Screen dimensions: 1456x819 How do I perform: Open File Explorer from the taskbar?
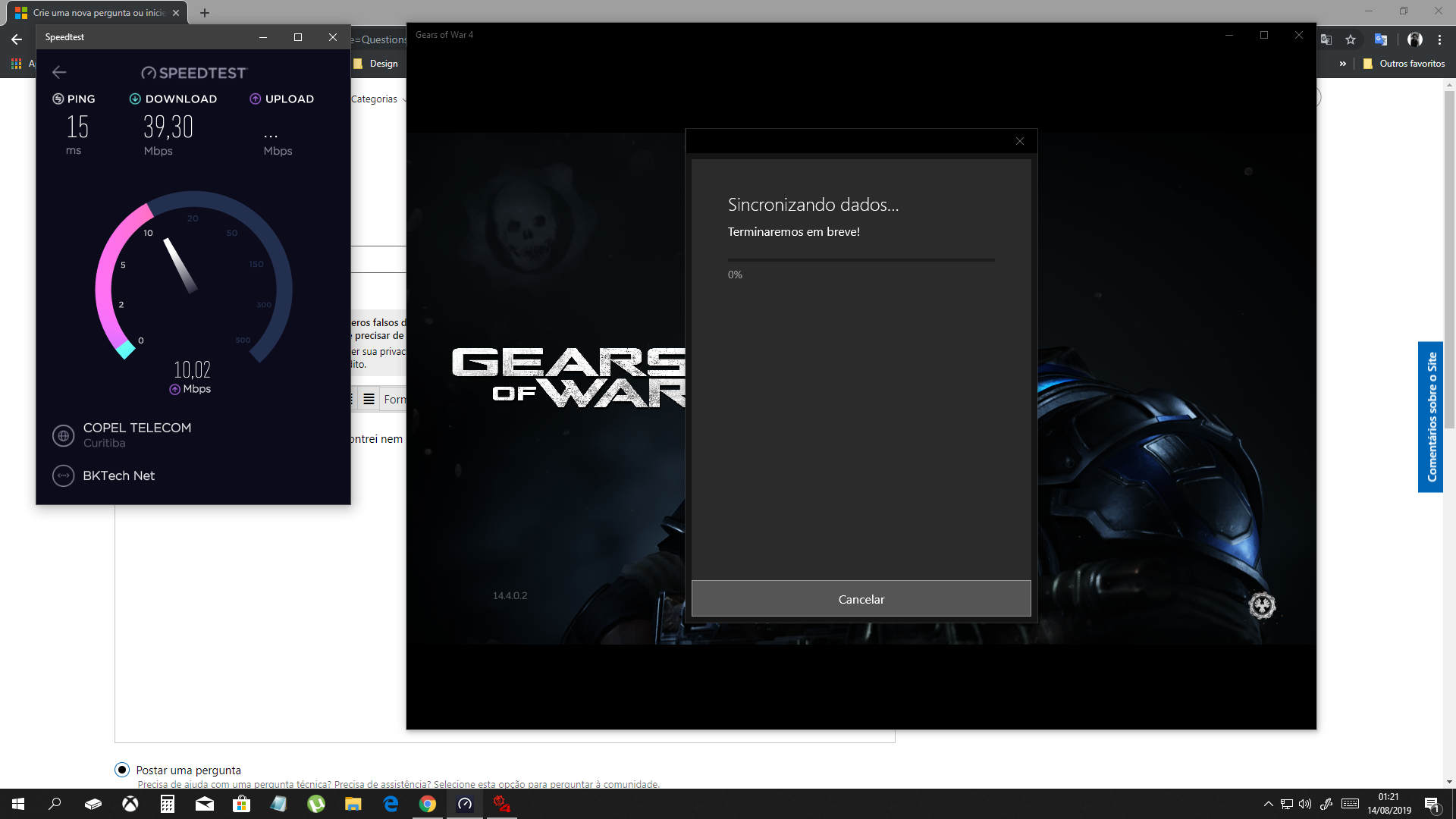(x=353, y=804)
